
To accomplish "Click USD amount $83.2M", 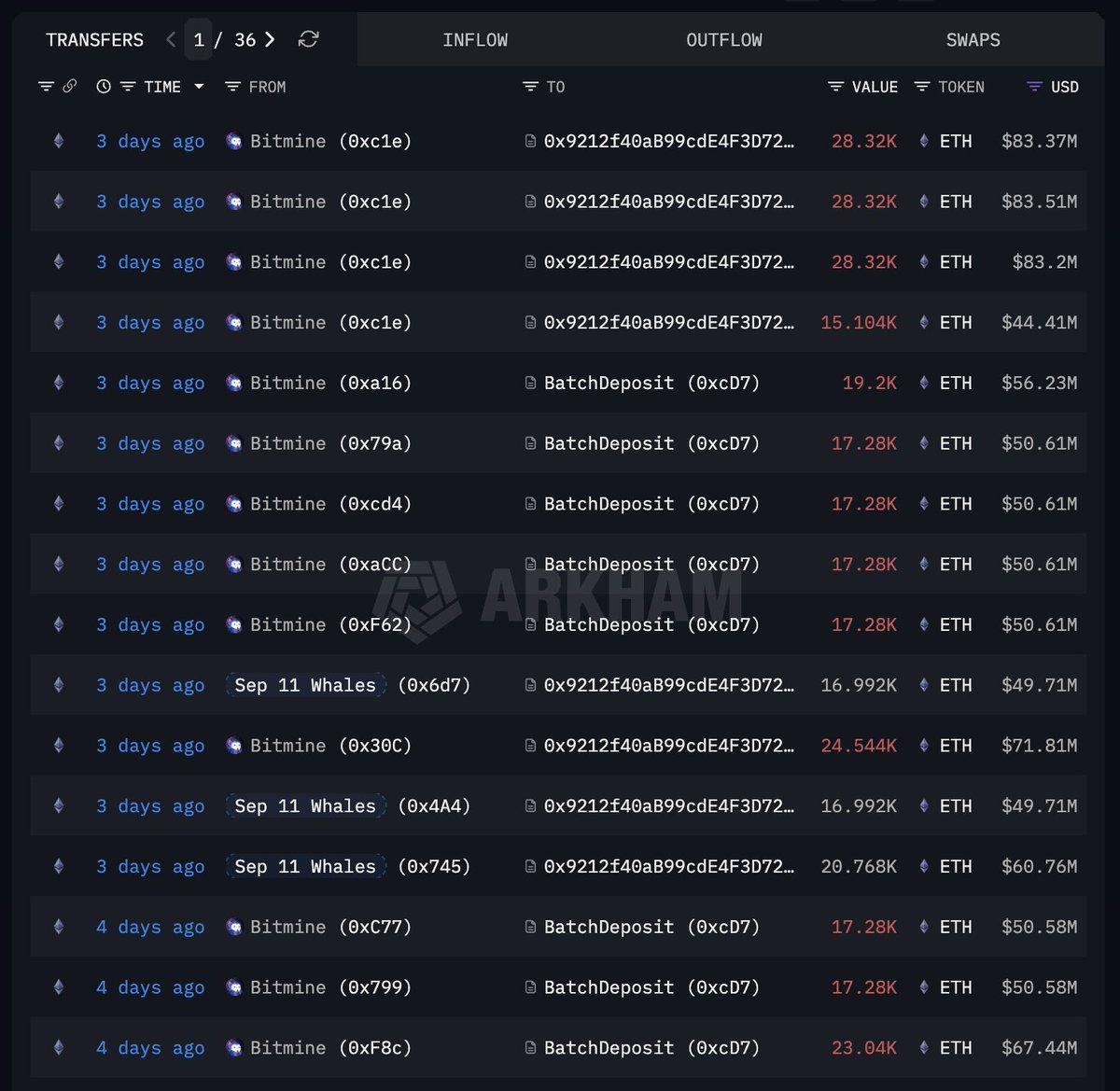I will coord(1044,262).
